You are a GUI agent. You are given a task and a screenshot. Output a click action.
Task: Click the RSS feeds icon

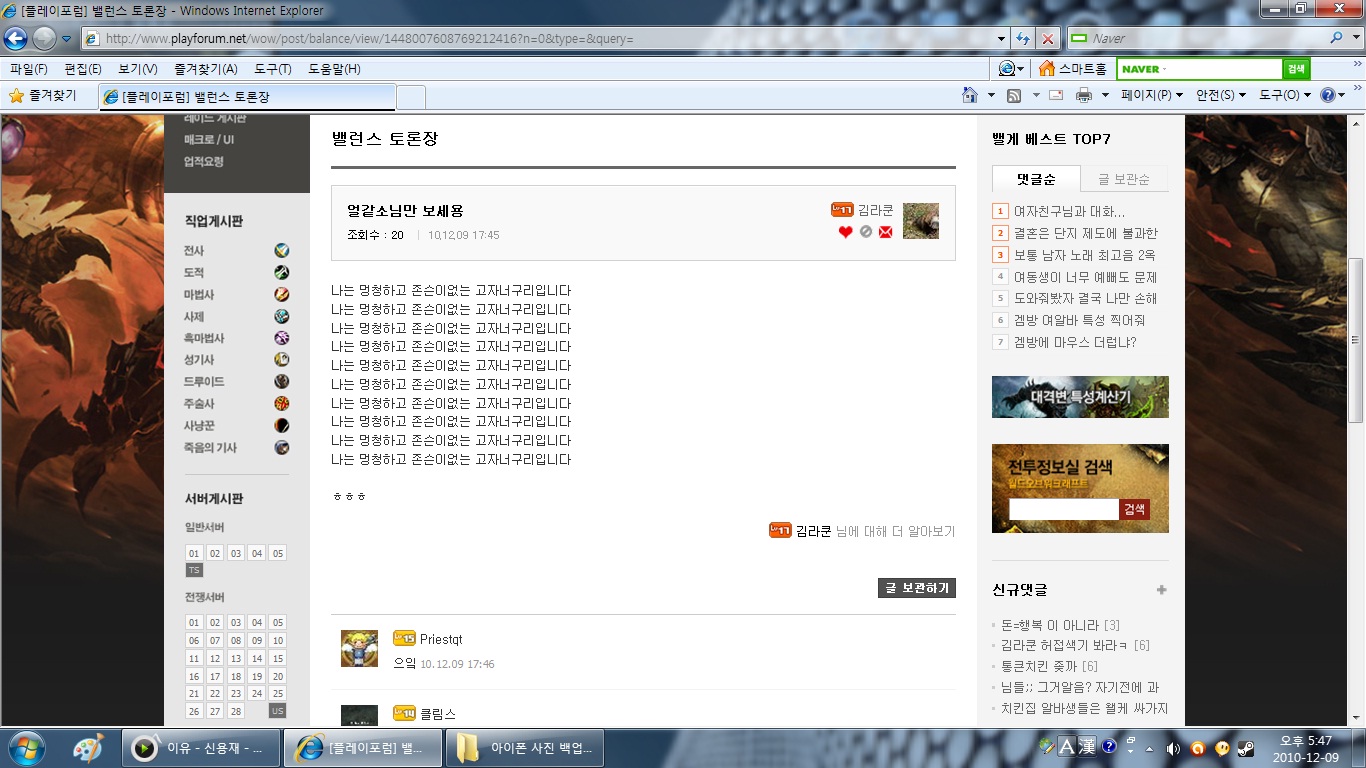[1013, 95]
